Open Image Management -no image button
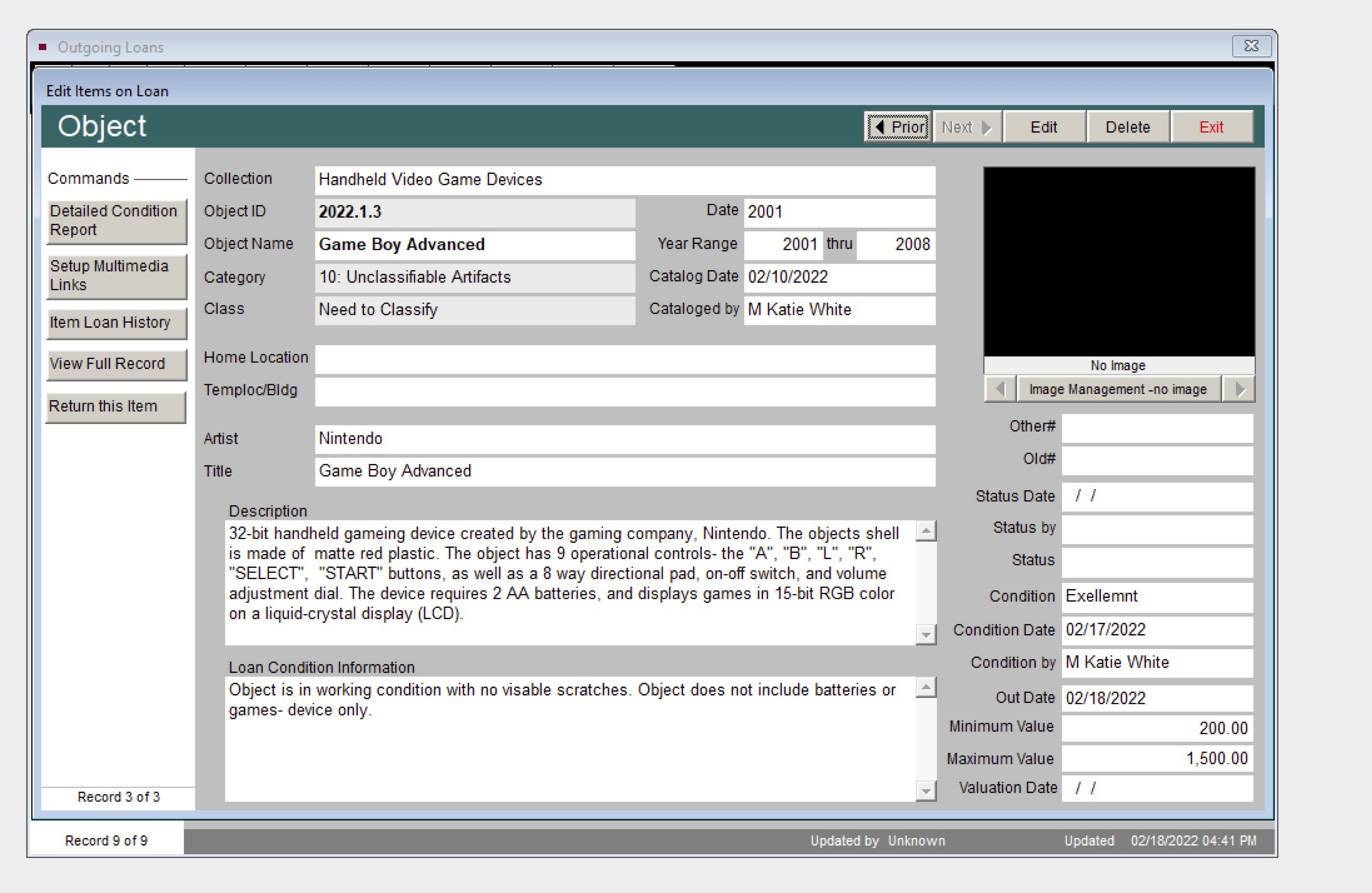This screenshot has height=893, width=1372. (1117, 389)
